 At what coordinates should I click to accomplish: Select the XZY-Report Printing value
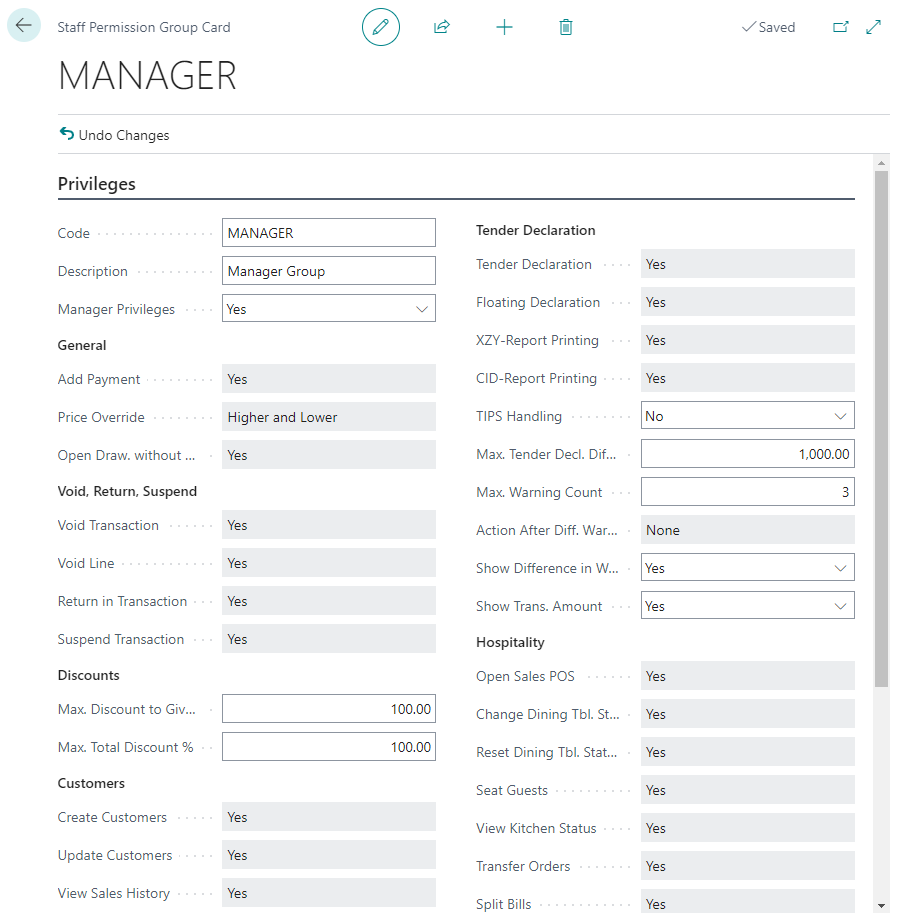tap(747, 340)
